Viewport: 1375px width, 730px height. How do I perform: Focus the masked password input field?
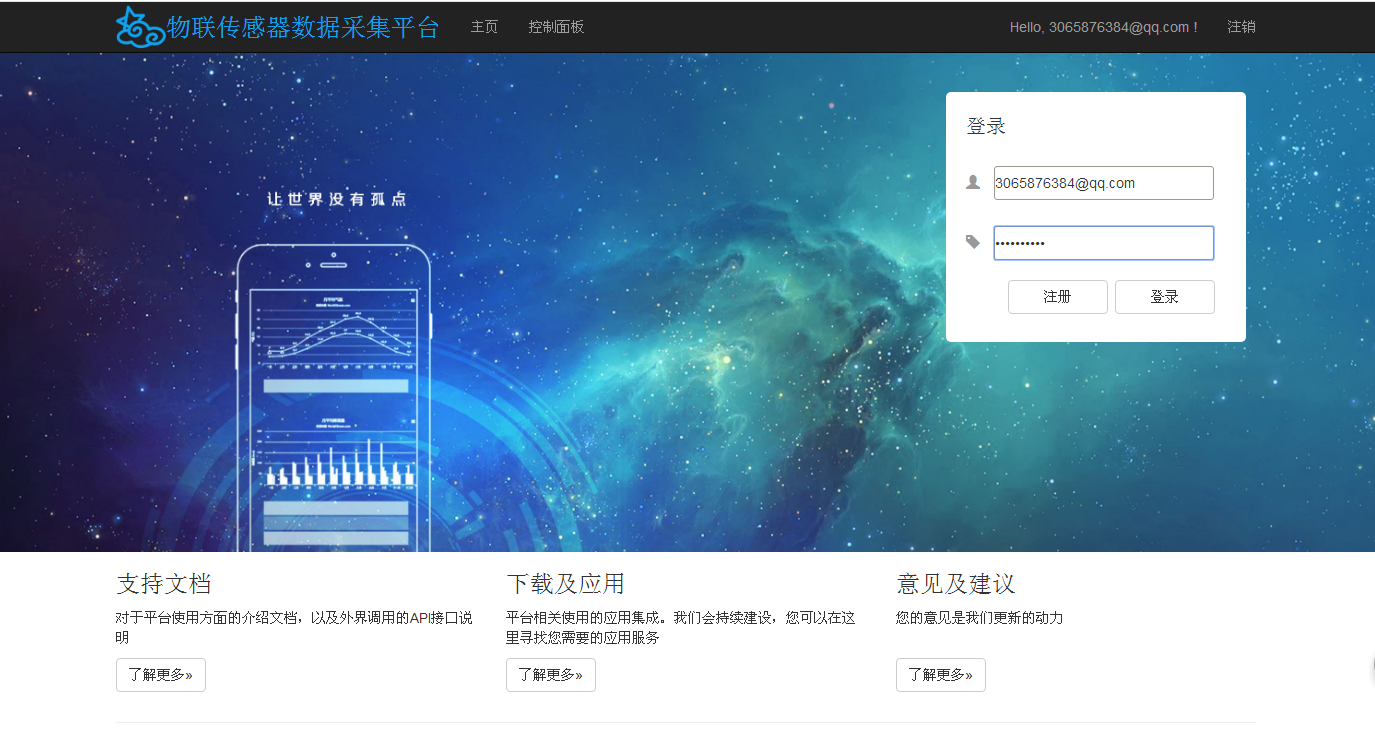1103,243
